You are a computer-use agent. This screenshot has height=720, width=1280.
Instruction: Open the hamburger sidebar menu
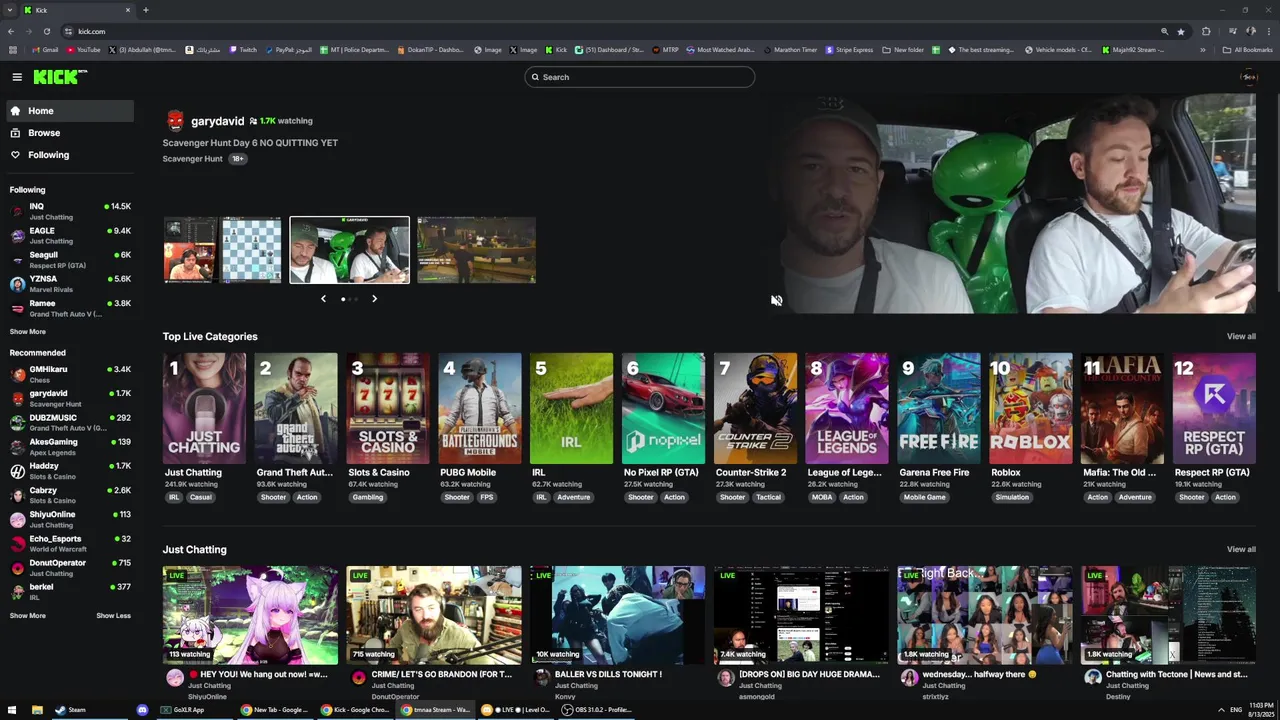pyautogui.click(x=17, y=77)
